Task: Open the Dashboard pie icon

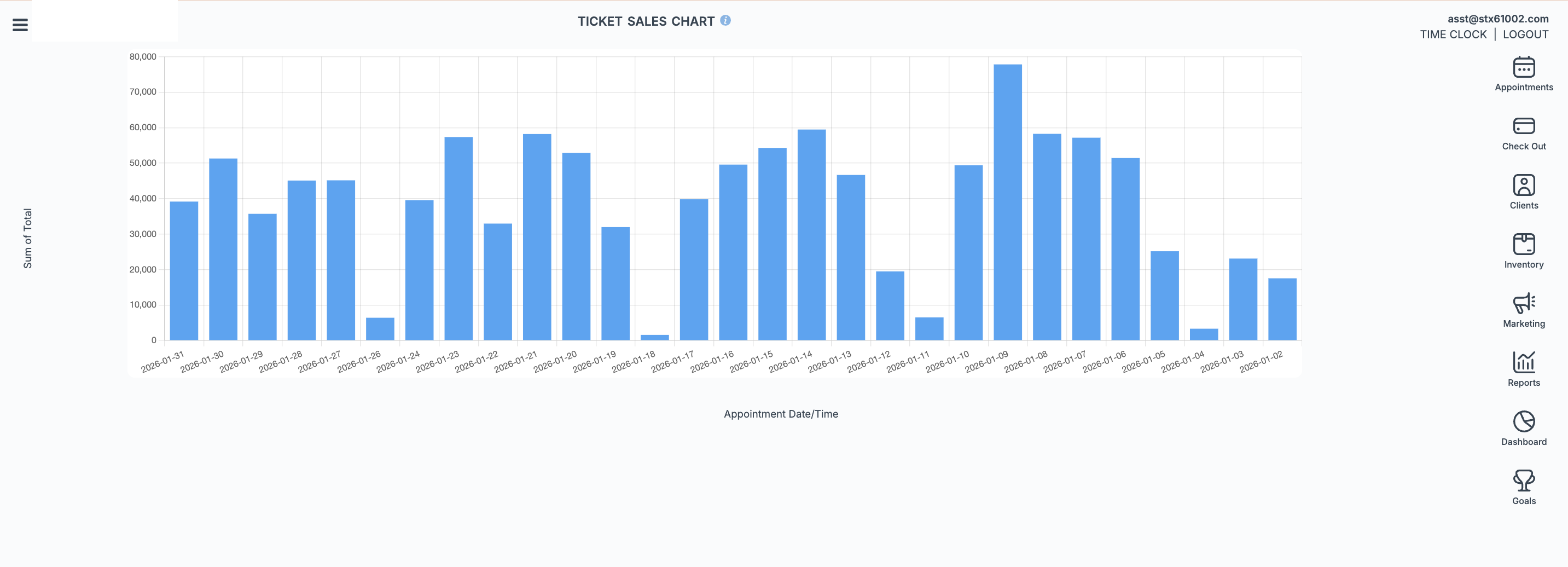Action: (1523, 422)
